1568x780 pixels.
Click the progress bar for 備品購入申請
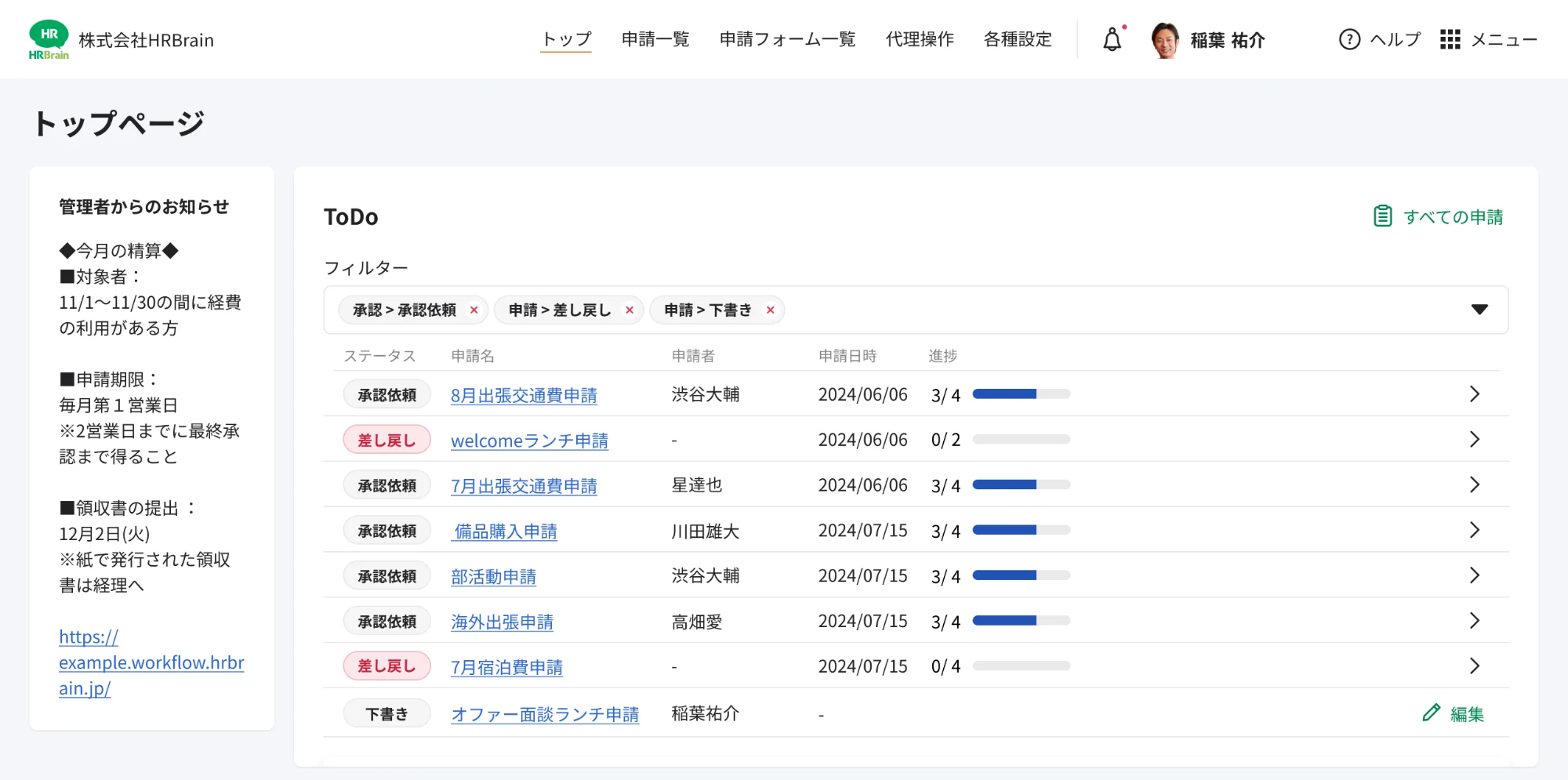click(1021, 531)
